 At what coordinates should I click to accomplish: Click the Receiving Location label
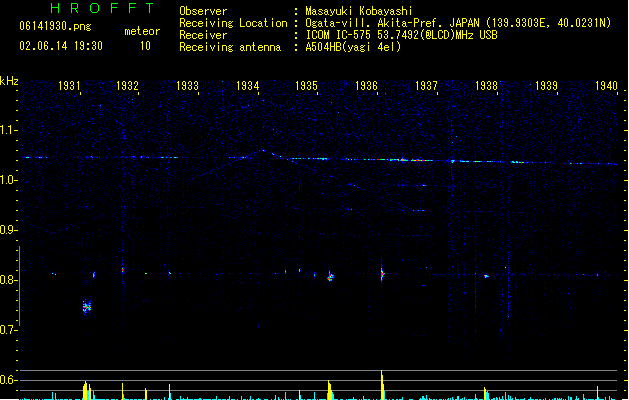pos(233,23)
